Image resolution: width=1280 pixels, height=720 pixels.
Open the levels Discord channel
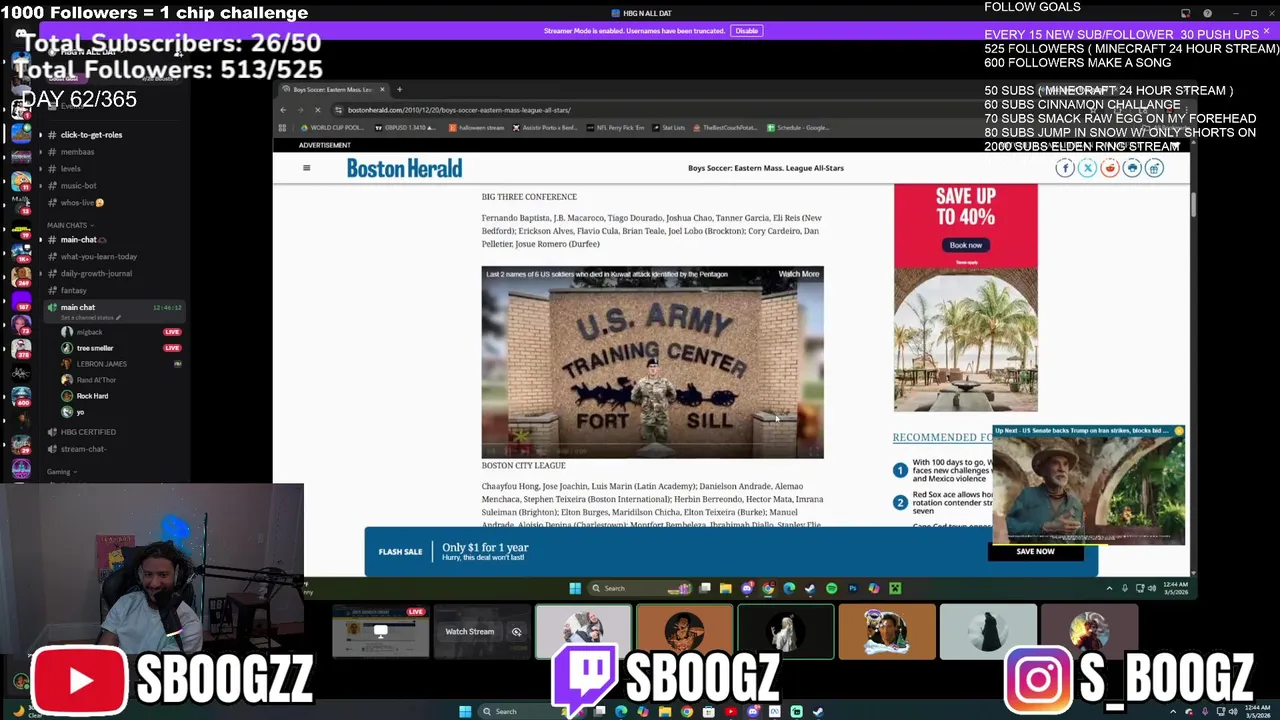point(70,169)
